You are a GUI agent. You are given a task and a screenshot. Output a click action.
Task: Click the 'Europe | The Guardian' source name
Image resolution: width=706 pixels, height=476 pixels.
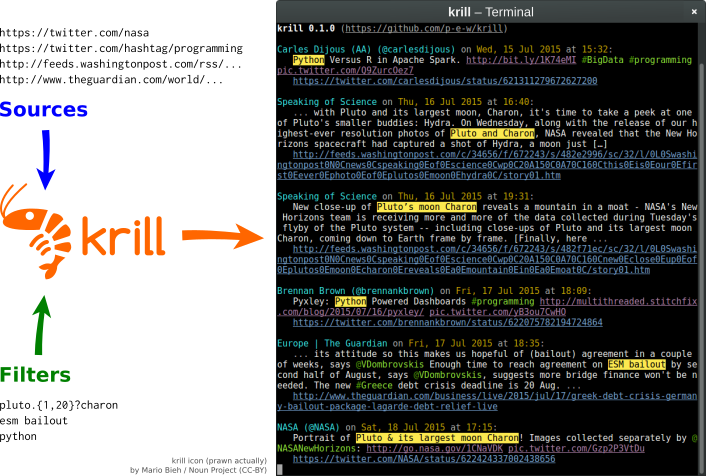tap(332, 344)
